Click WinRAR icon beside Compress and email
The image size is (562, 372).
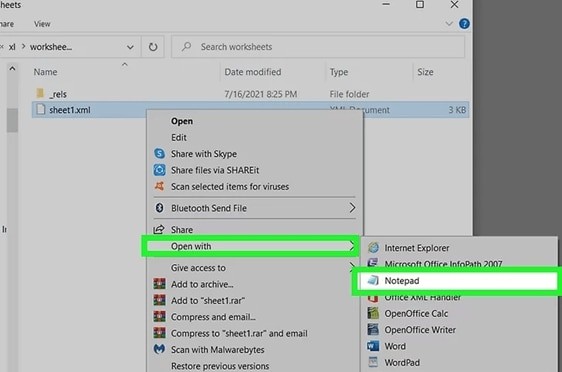coord(159,317)
